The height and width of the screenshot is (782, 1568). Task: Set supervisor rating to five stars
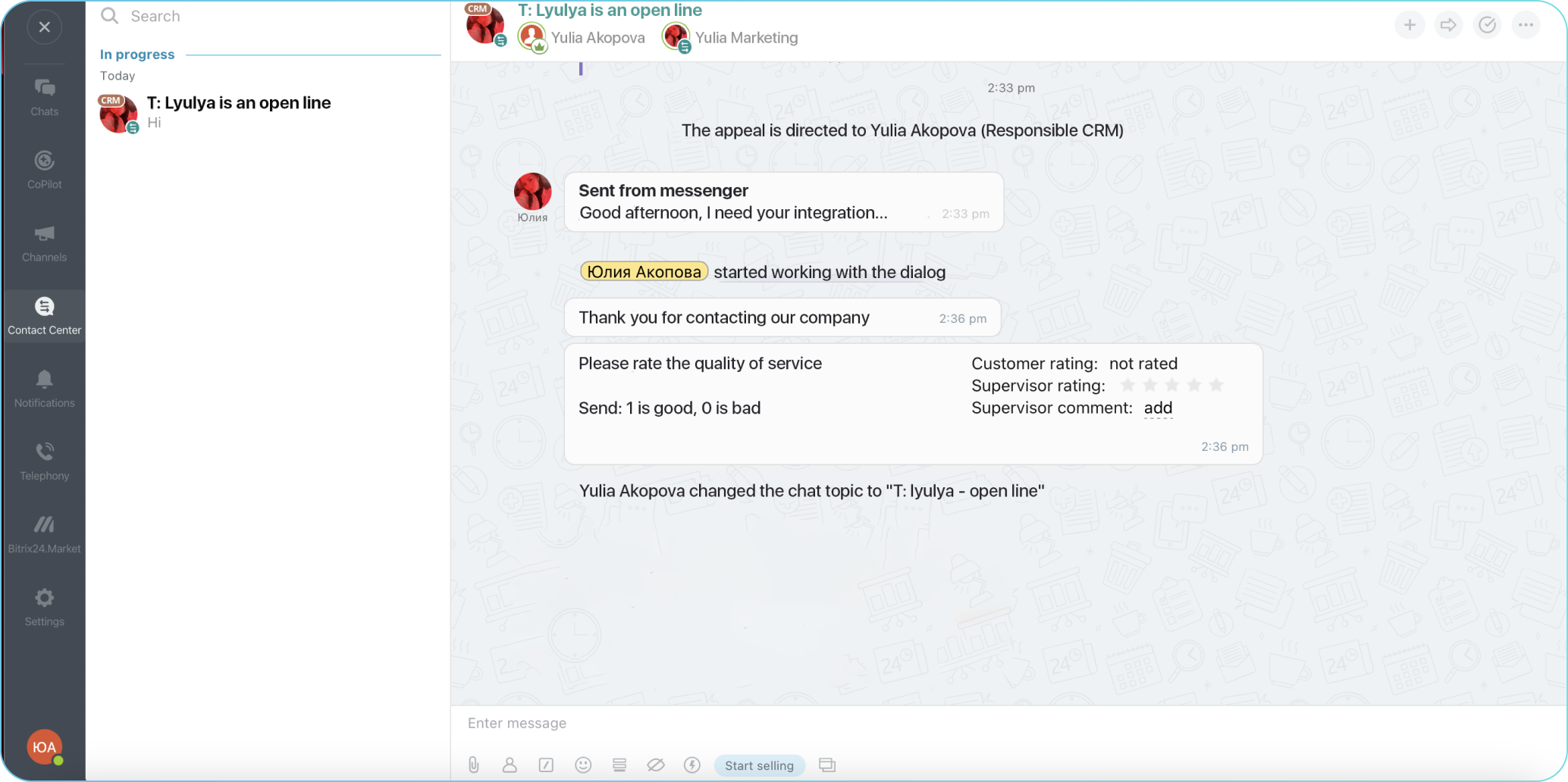point(1216,386)
